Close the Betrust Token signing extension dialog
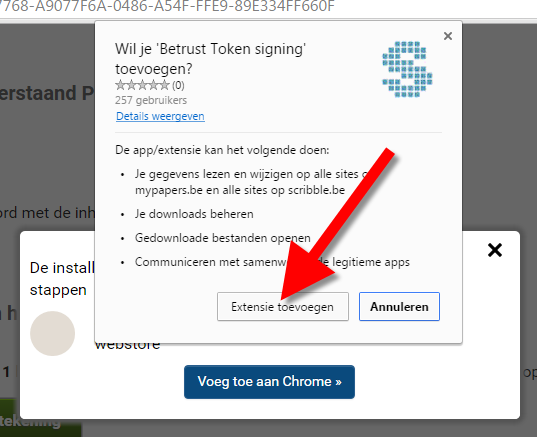 [x=448, y=36]
